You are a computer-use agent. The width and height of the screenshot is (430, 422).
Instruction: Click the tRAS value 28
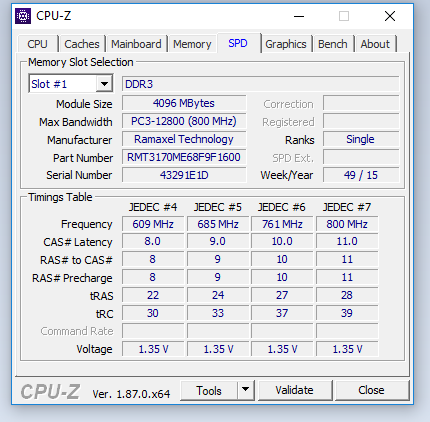pyautogui.click(x=347, y=295)
